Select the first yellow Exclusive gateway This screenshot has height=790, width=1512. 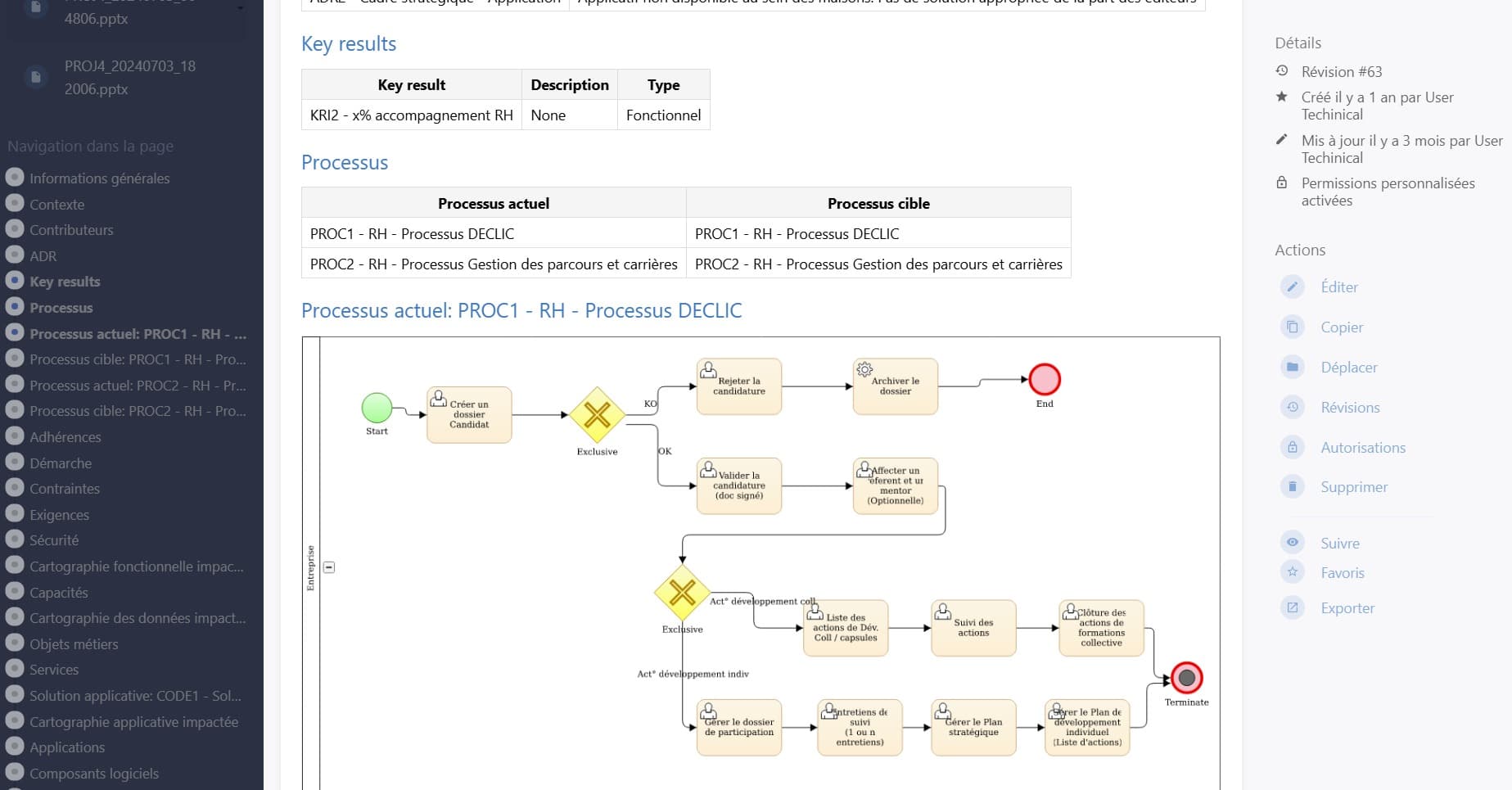[597, 414]
